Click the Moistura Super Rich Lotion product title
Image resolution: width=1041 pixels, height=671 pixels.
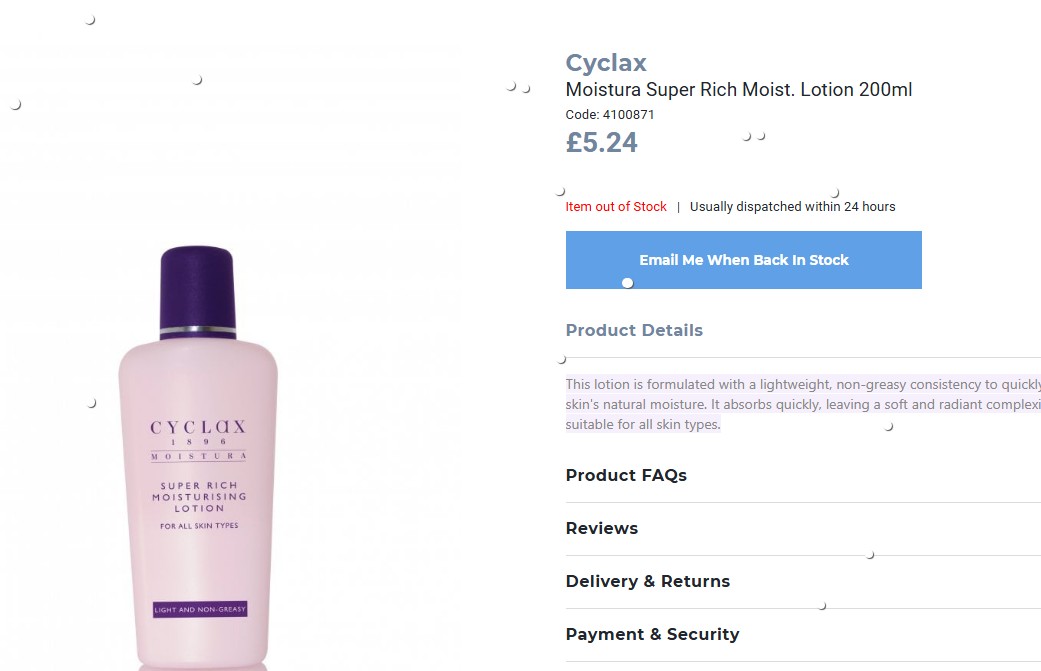[x=738, y=90]
